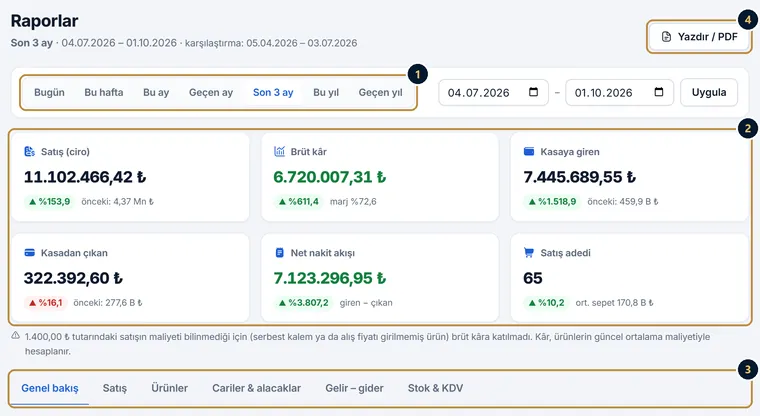760x416 pixels.
Task: Select the Bu hafta period filter
Action: pos(104,93)
